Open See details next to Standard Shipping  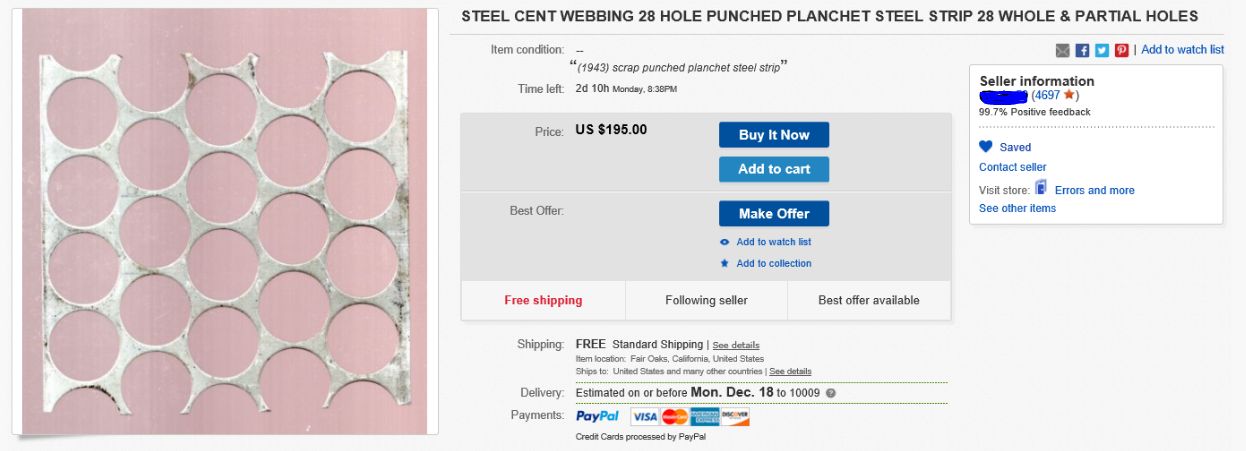736,345
